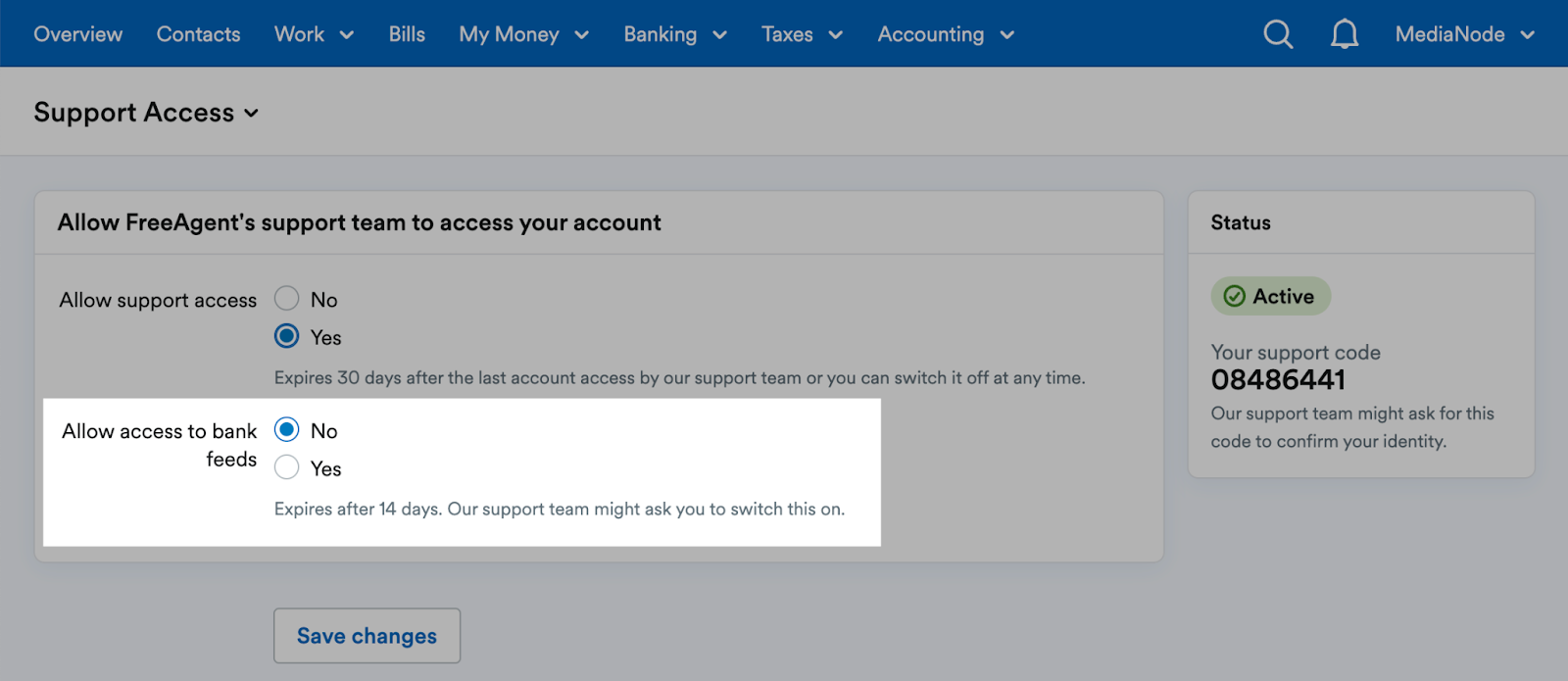This screenshot has width=1568, height=681.
Task: Expand the Taxes menu
Action: (802, 34)
